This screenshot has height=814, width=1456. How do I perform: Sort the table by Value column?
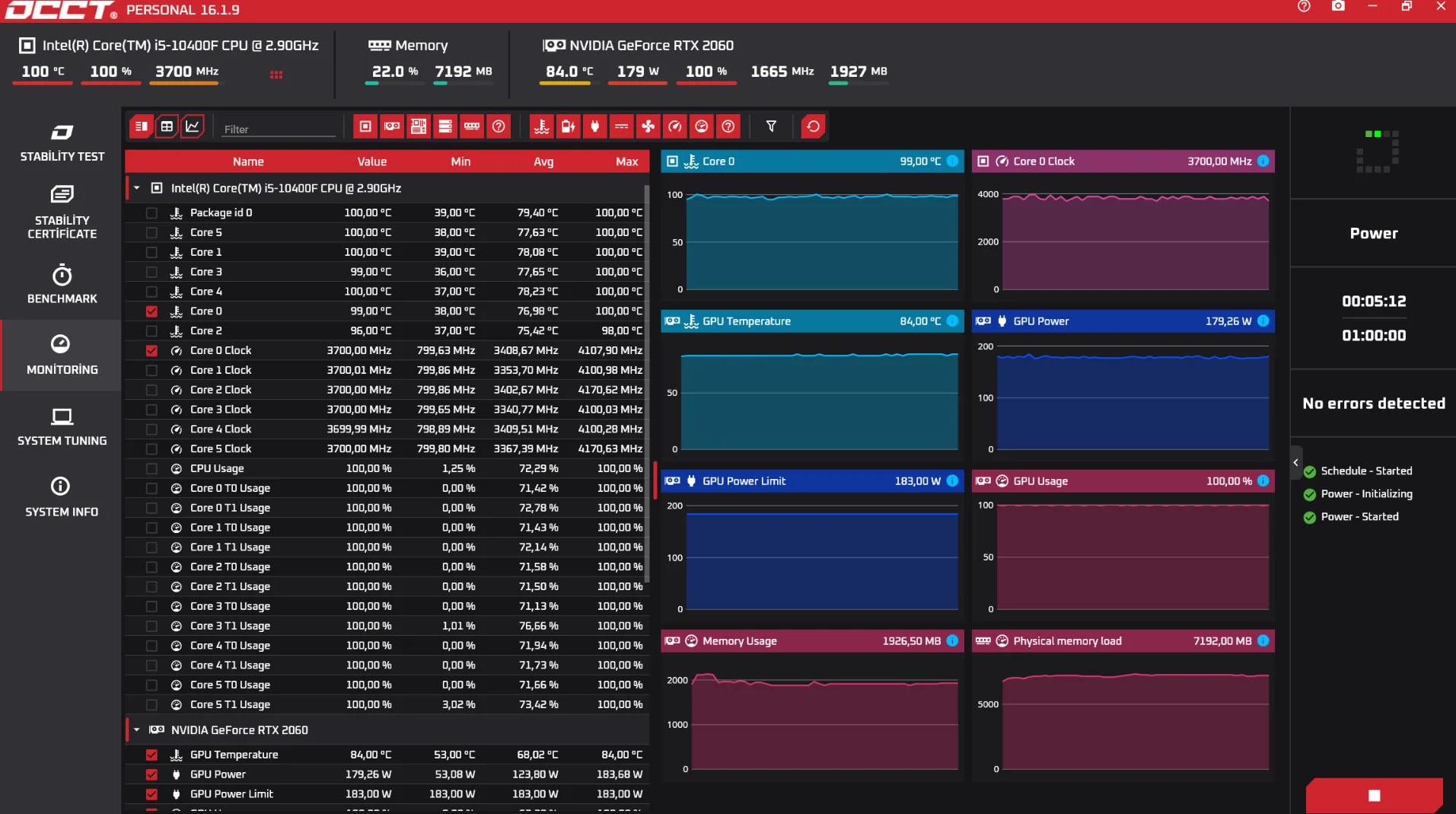coord(372,161)
